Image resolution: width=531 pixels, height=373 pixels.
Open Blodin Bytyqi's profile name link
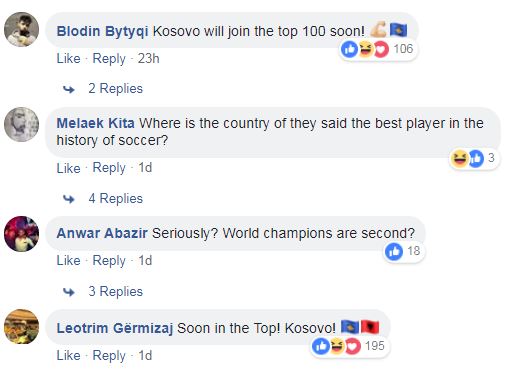[102, 31]
